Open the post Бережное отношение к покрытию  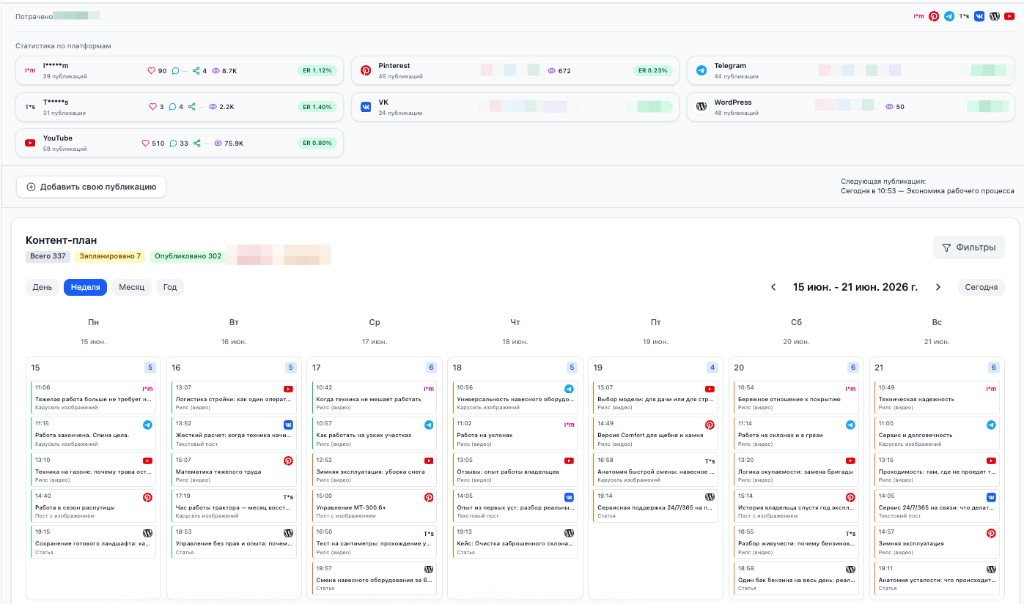point(796,397)
